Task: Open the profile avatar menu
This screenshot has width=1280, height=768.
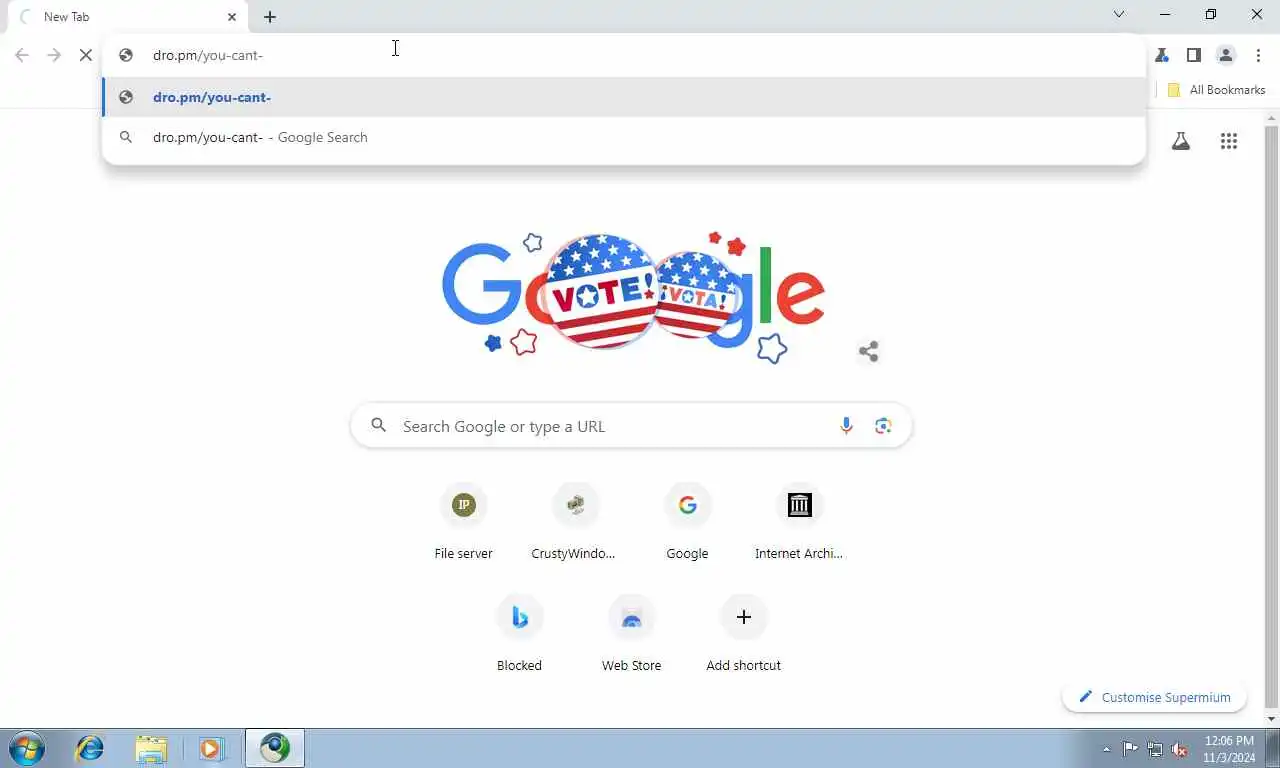Action: pos(1226,55)
